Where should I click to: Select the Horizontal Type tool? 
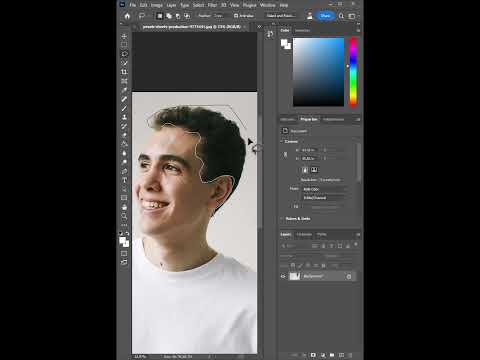click(124, 180)
